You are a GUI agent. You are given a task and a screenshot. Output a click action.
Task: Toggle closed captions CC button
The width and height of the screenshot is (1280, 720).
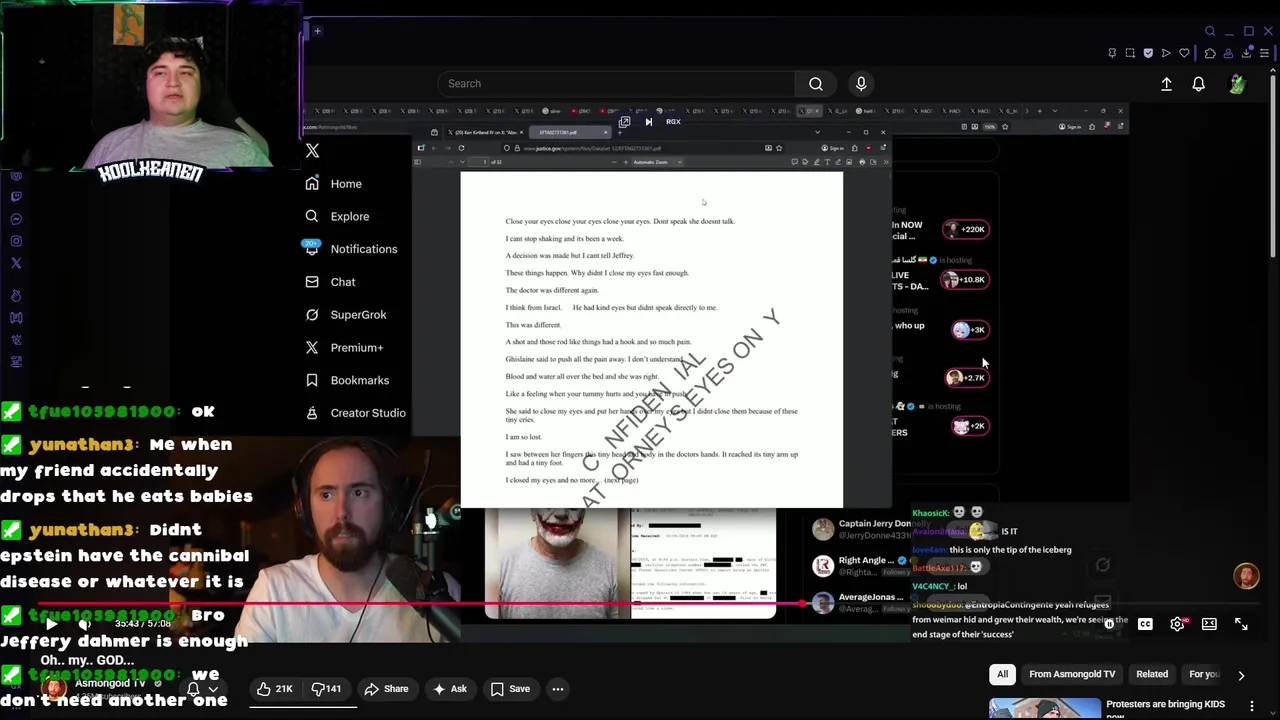1145,624
